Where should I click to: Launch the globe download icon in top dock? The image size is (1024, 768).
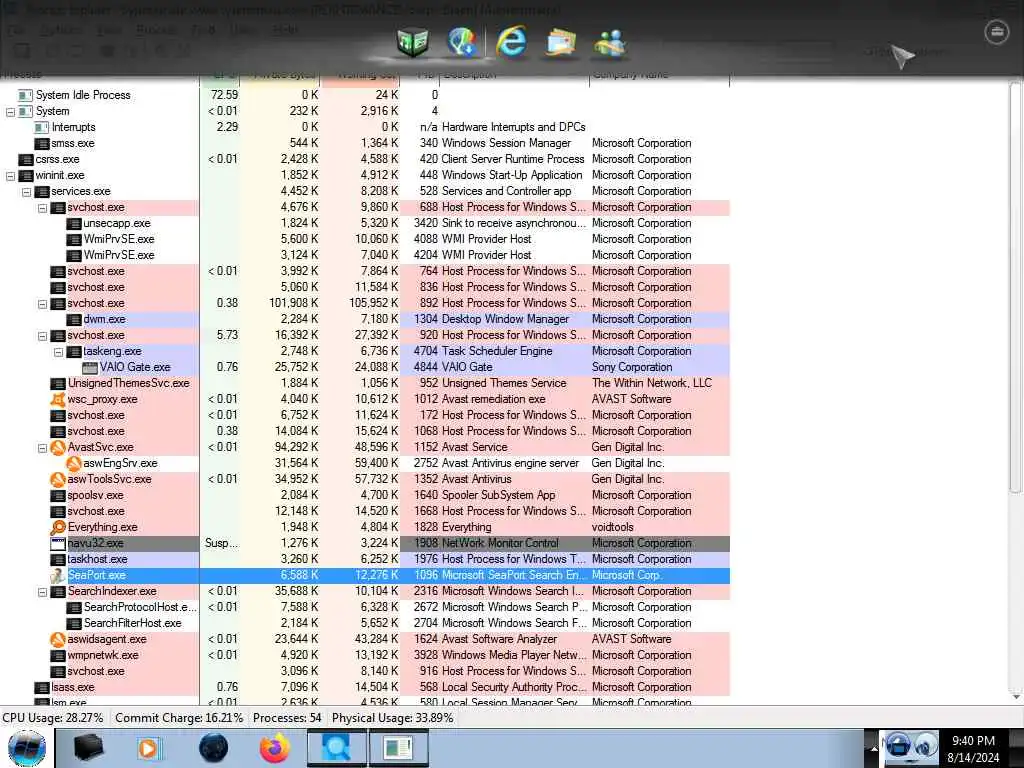click(462, 42)
